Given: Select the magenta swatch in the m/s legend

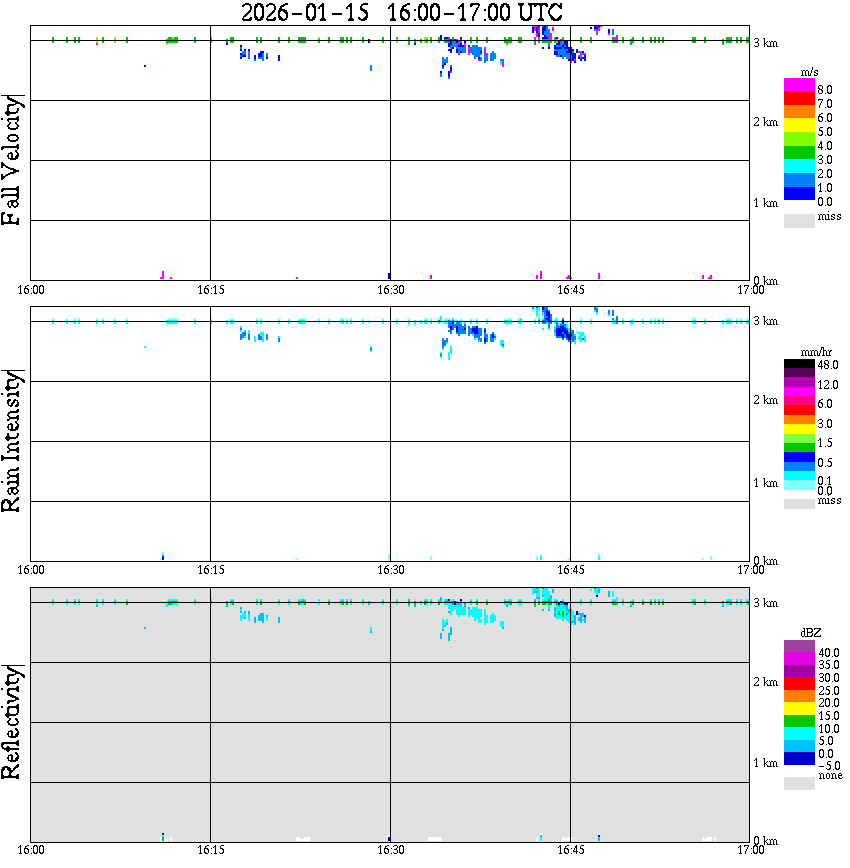Looking at the screenshot, I should (799, 85).
